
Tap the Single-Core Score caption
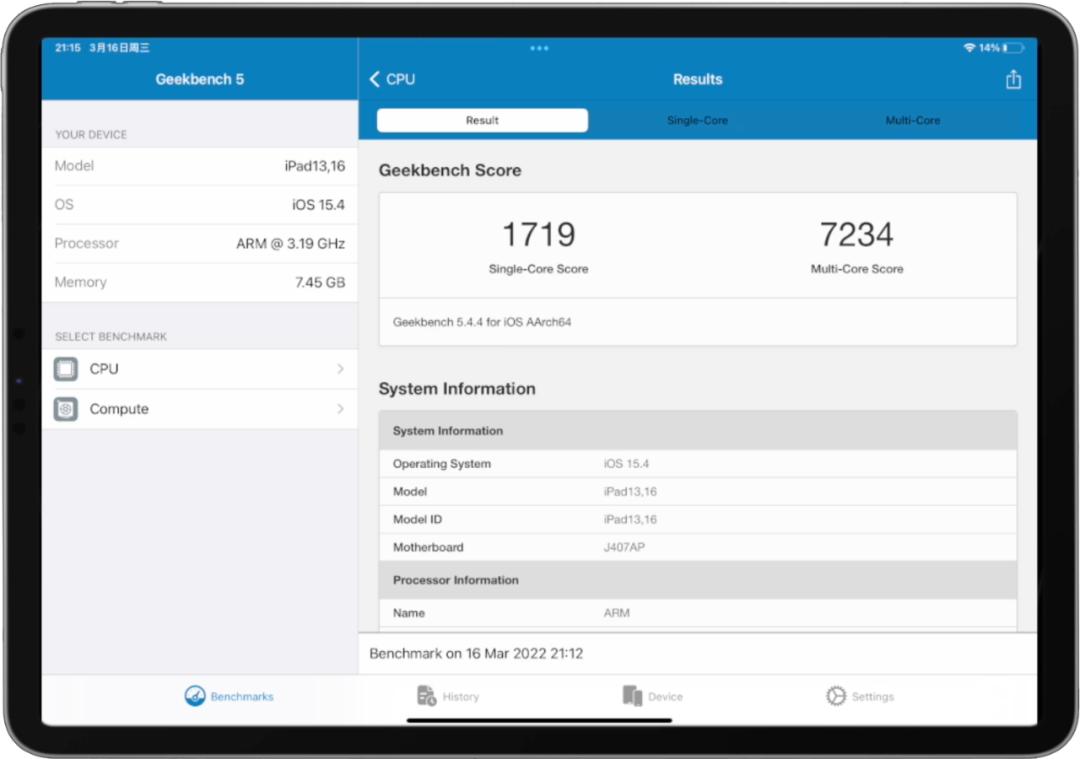click(x=539, y=269)
